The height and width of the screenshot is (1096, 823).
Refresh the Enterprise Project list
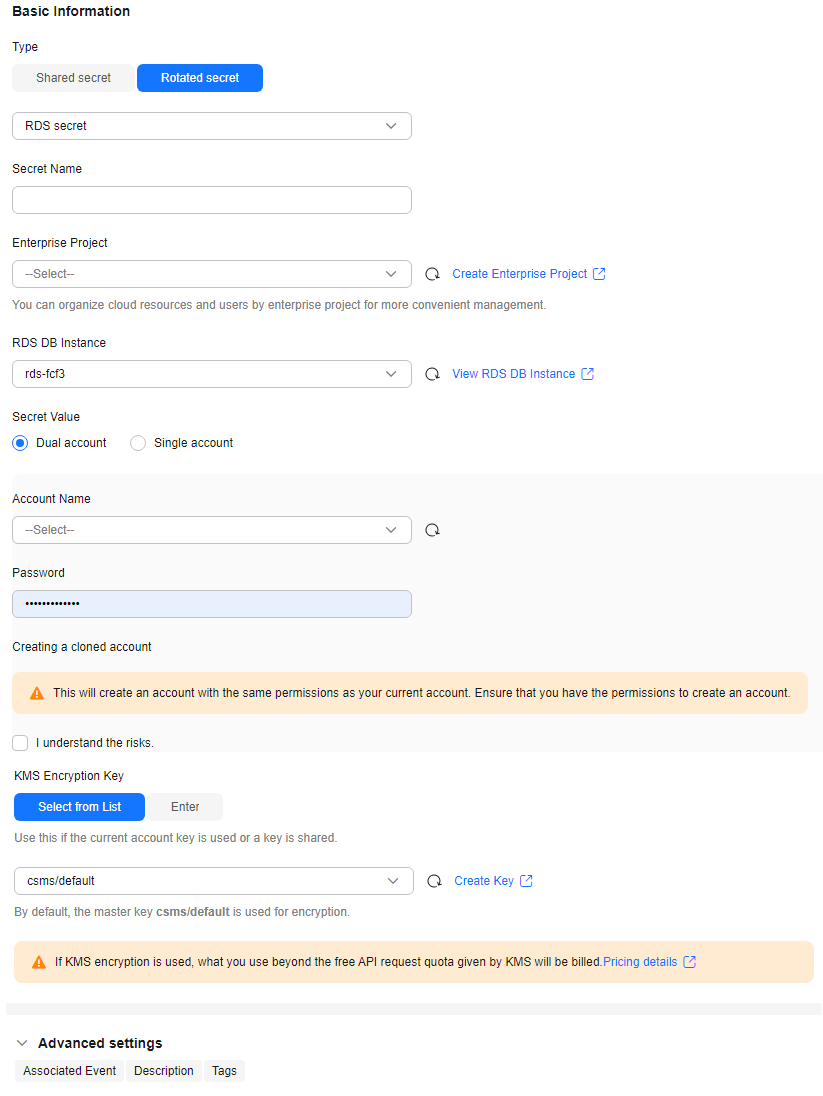click(x=432, y=274)
